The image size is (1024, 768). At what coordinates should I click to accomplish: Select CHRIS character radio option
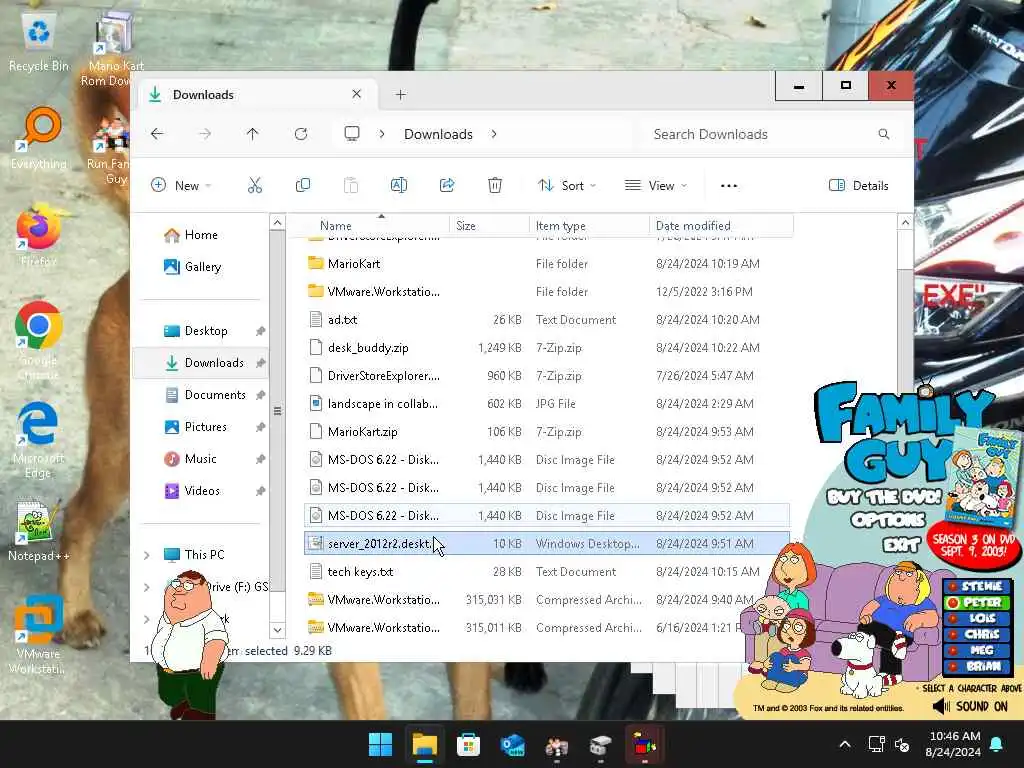(976, 634)
